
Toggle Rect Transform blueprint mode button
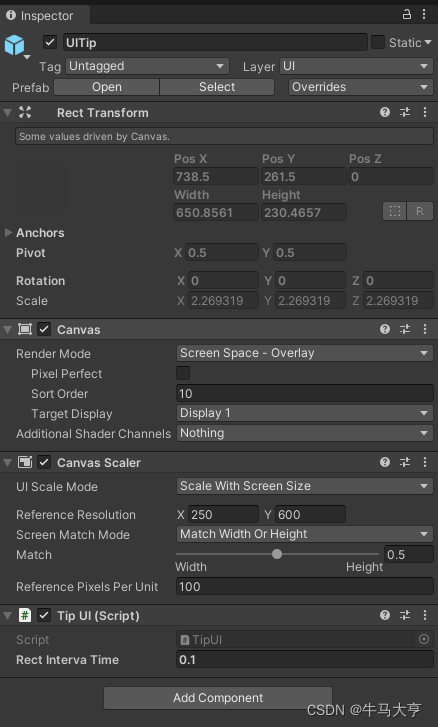pyautogui.click(x=394, y=211)
